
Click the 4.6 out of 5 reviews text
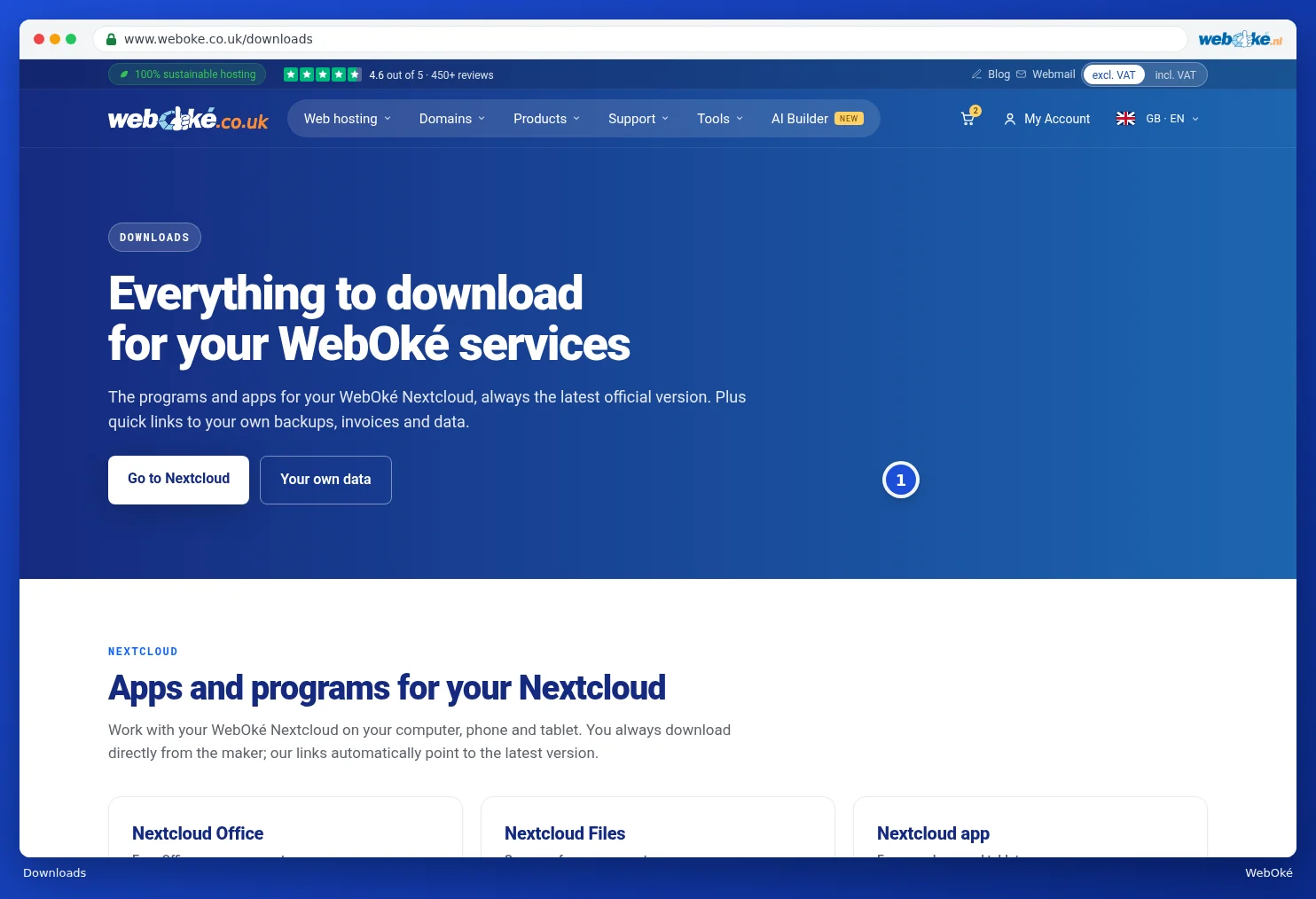point(431,75)
